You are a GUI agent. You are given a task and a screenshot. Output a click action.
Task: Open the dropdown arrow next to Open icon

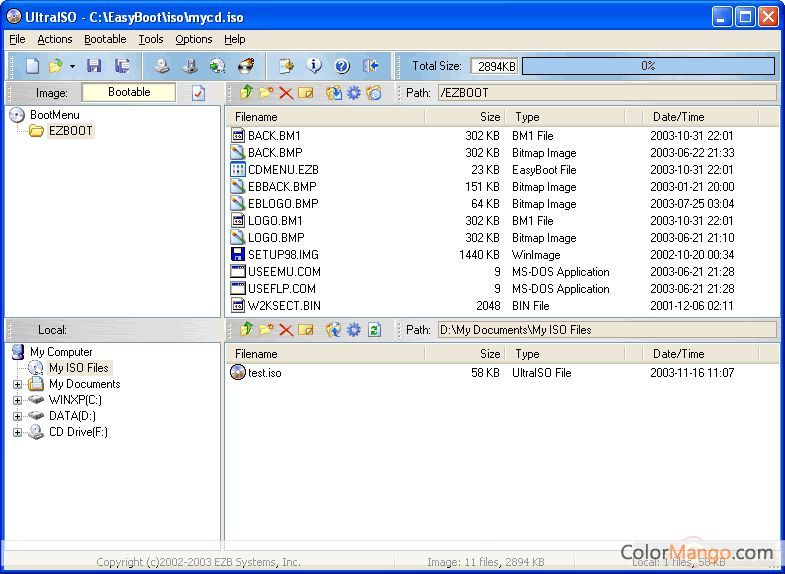pos(72,67)
